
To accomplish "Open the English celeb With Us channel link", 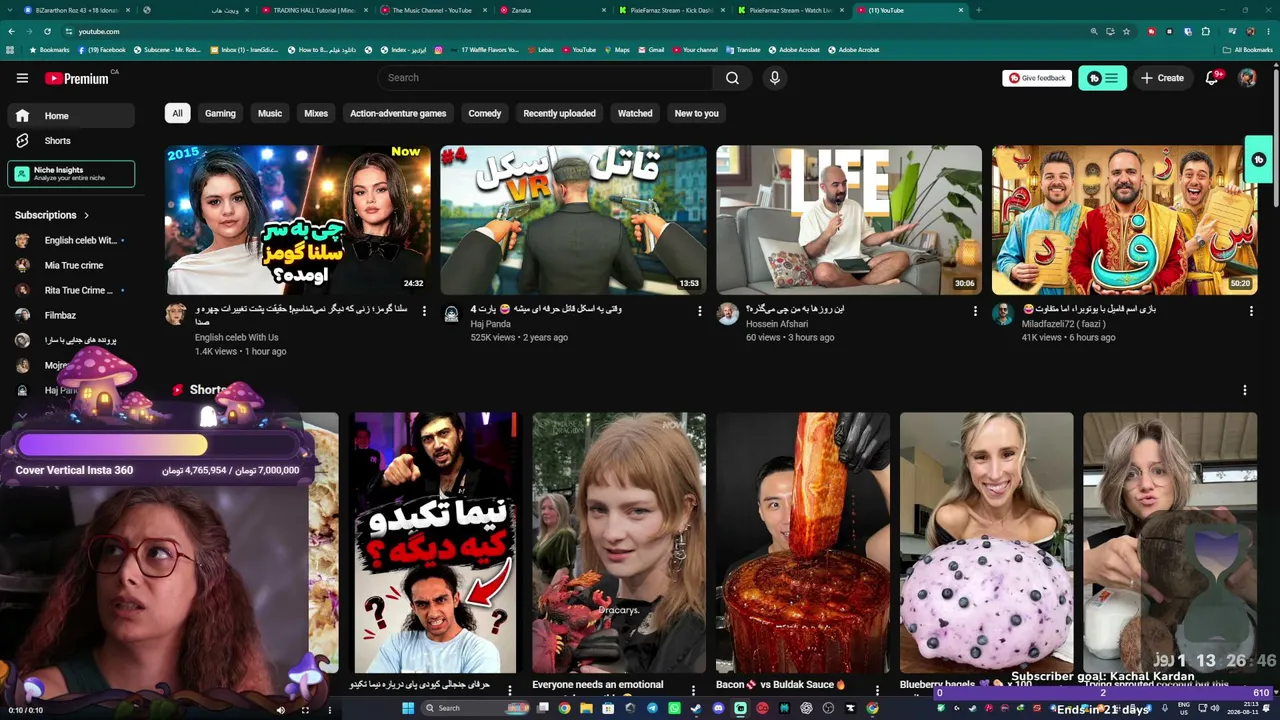I will coord(237,338).
